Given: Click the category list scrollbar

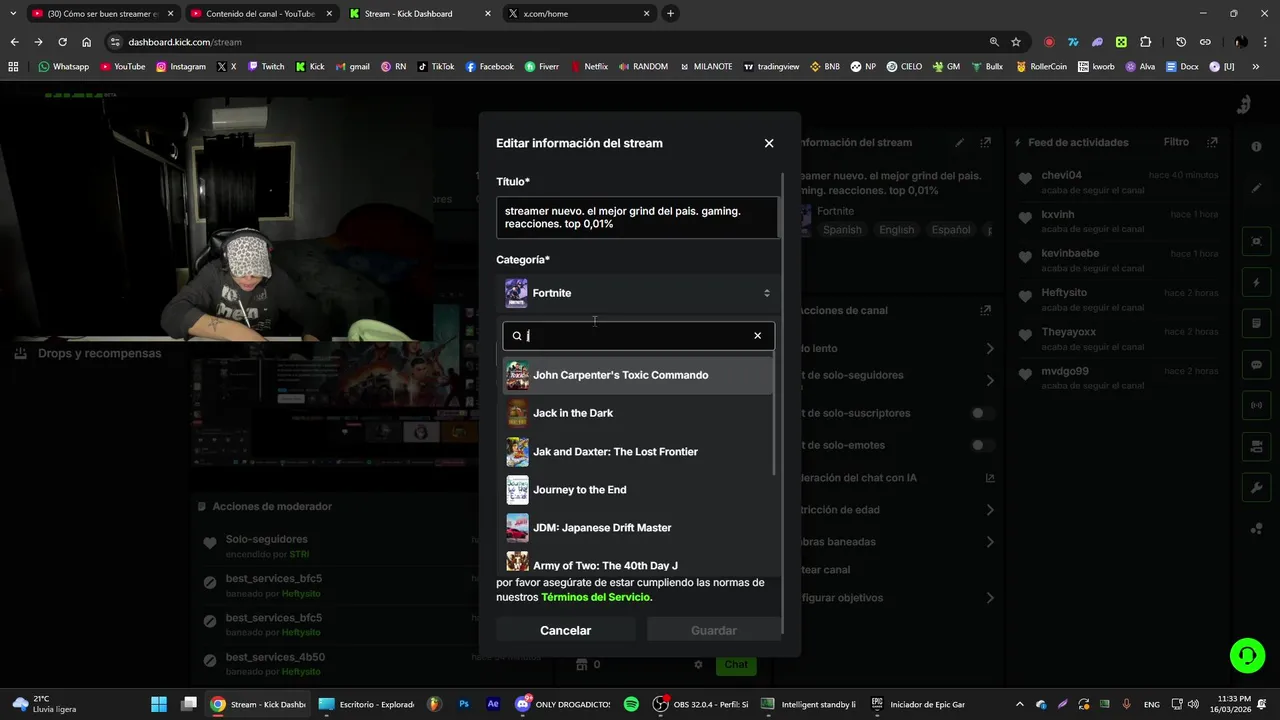Looking at the screenshot, I should (x=775, y=415).
